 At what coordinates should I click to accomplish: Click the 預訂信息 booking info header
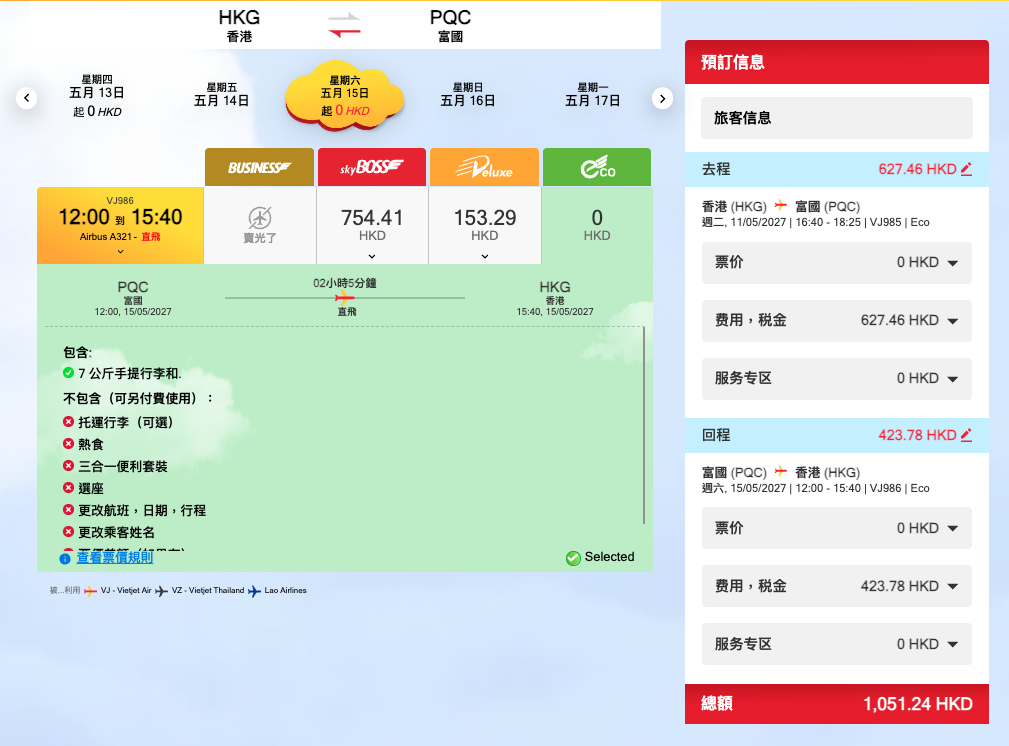837,62
